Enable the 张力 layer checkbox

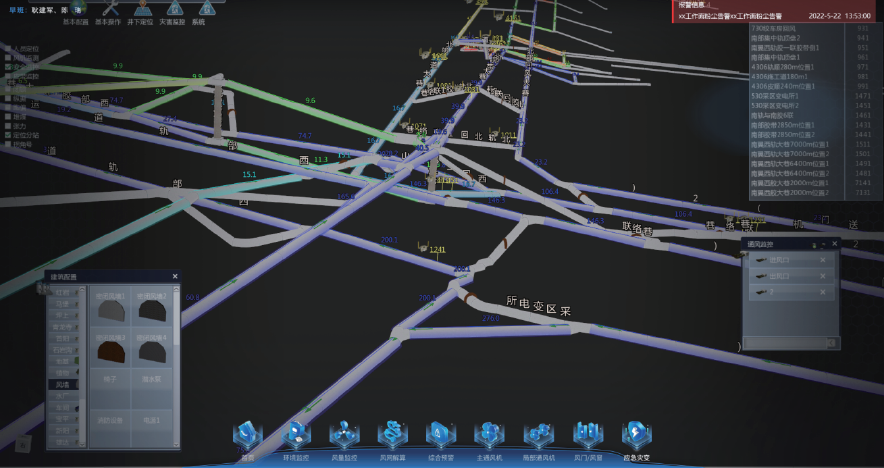pos(7,126)
